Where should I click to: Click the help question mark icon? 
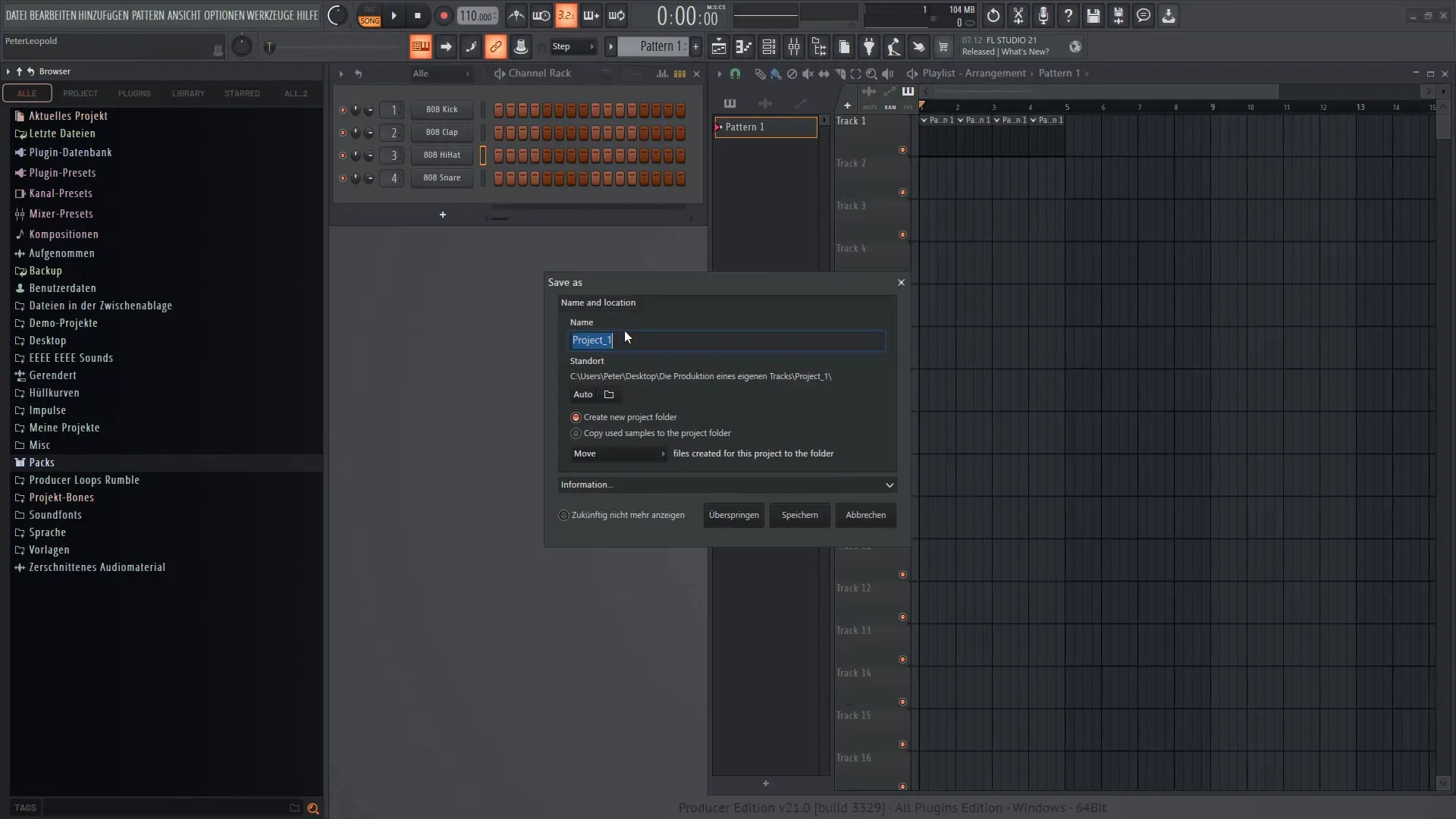click(x=1068, y=15)
